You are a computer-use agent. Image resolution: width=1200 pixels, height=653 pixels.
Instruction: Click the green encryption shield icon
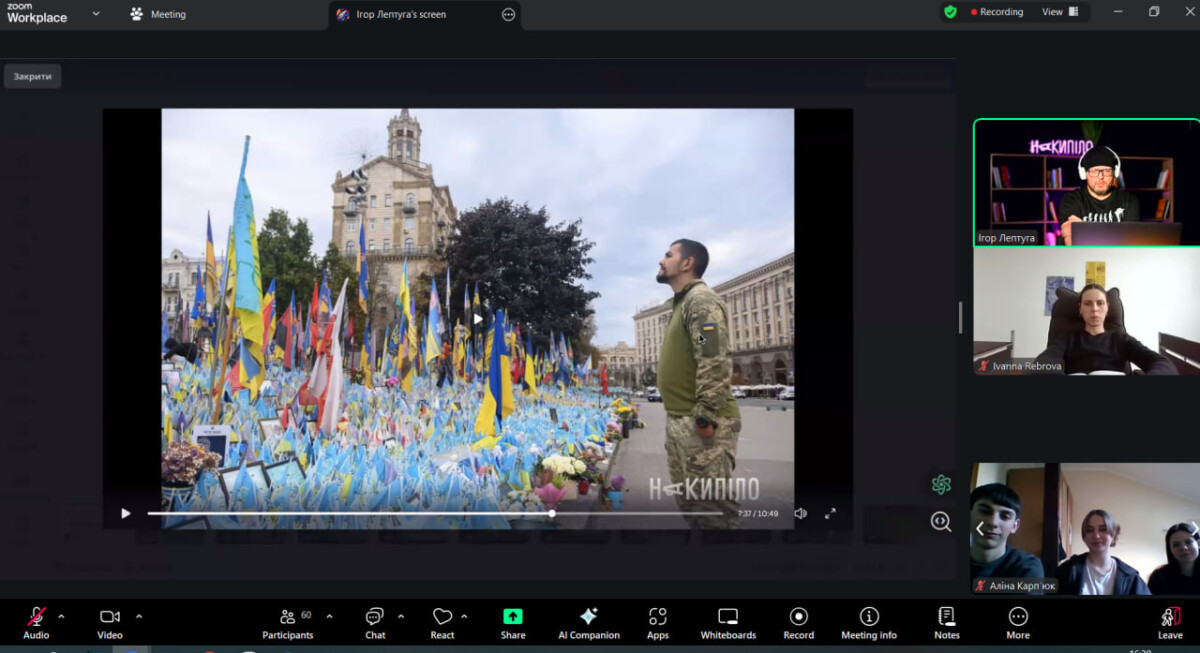(x=950, y=12)
